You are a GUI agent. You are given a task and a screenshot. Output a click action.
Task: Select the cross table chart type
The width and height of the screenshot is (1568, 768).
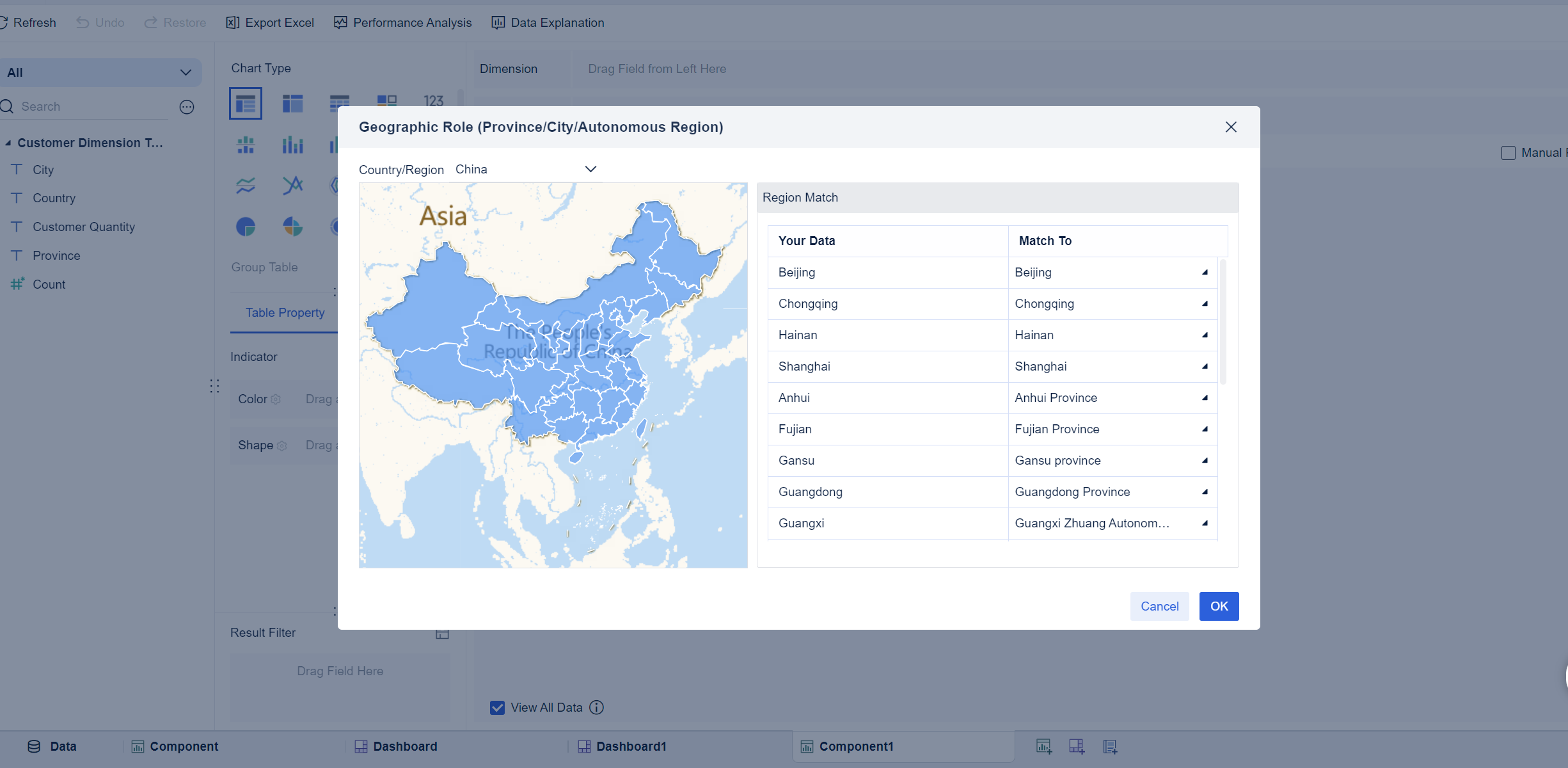pos(292,102)
